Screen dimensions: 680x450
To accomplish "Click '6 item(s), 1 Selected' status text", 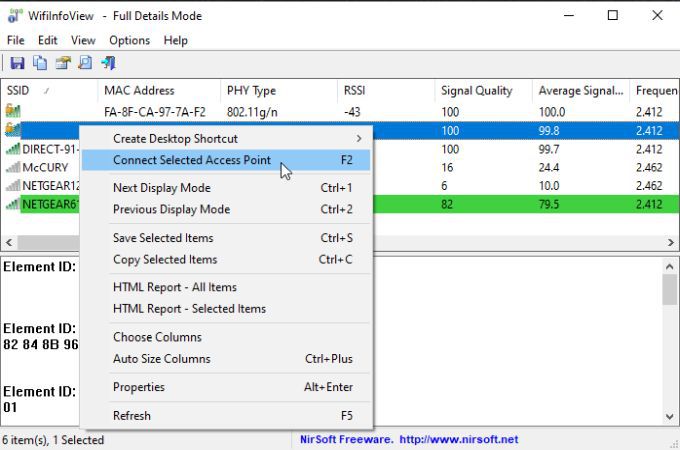I will tap(53, 440).
